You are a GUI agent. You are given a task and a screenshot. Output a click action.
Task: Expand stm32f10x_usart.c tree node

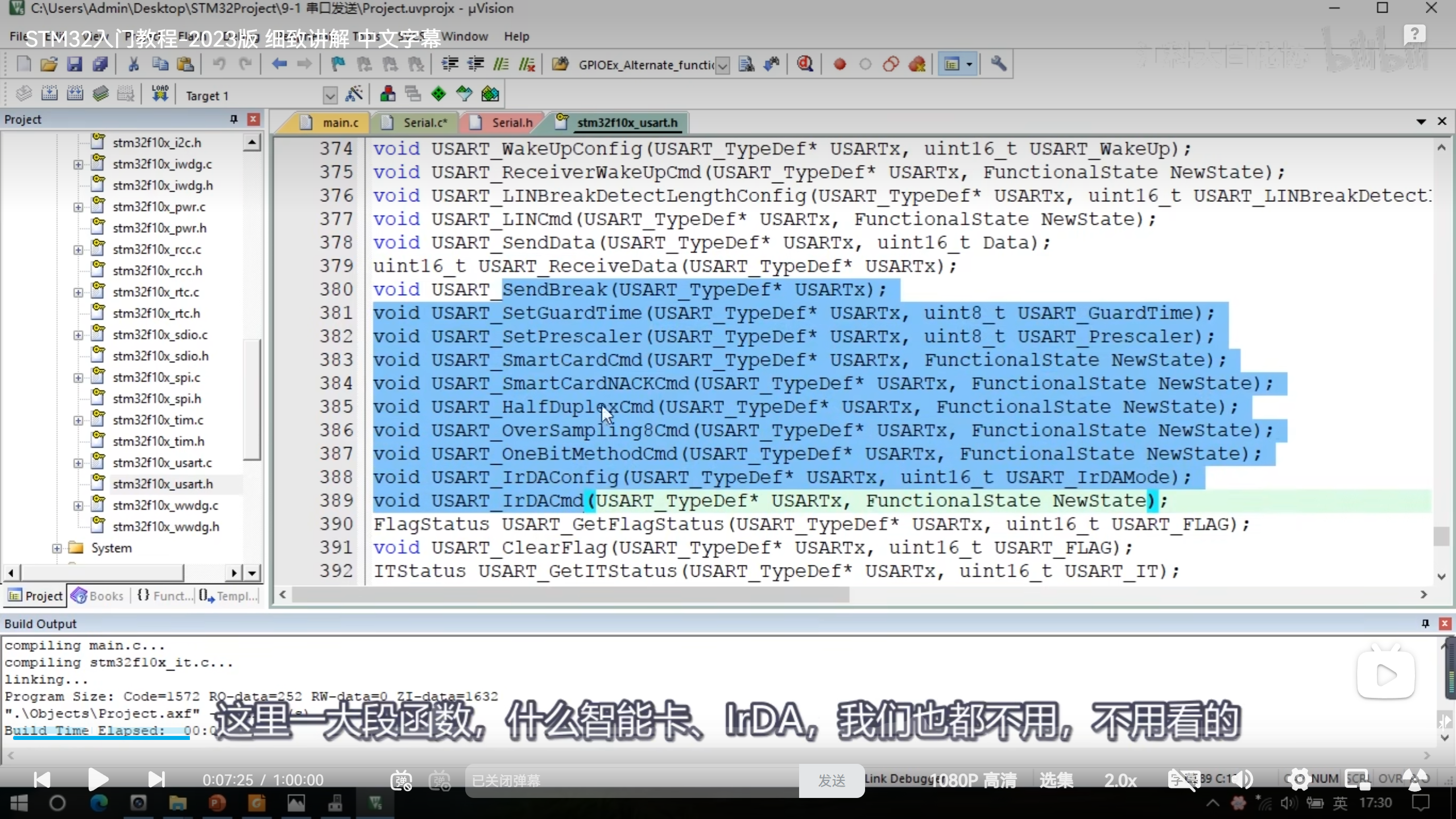78,463
